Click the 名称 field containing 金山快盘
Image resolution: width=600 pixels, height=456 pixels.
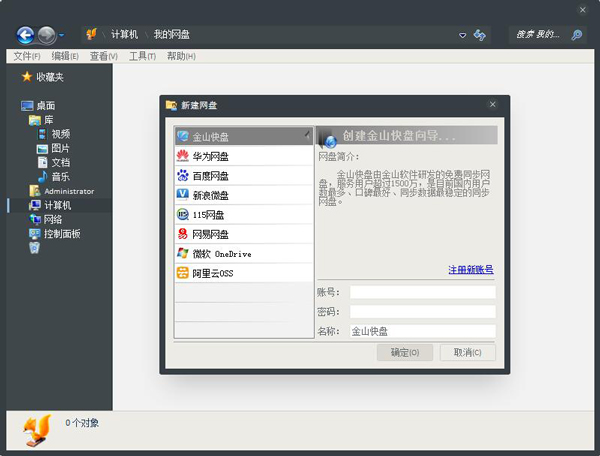(x=422, y=331)
